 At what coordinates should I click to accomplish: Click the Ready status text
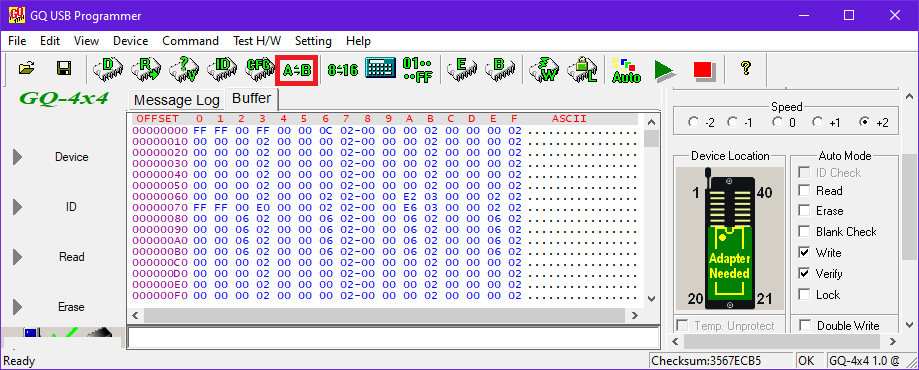click(x=19, y=361)
